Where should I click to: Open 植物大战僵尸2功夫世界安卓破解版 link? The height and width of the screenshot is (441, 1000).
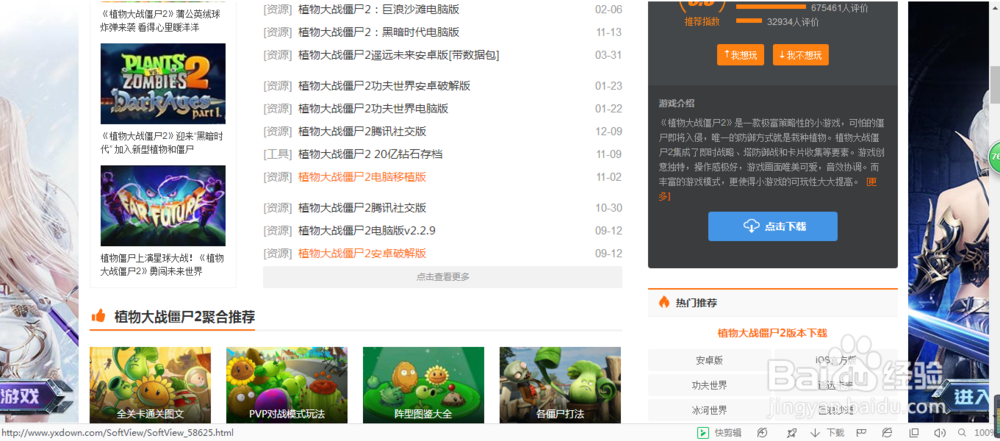coord(384,86)
